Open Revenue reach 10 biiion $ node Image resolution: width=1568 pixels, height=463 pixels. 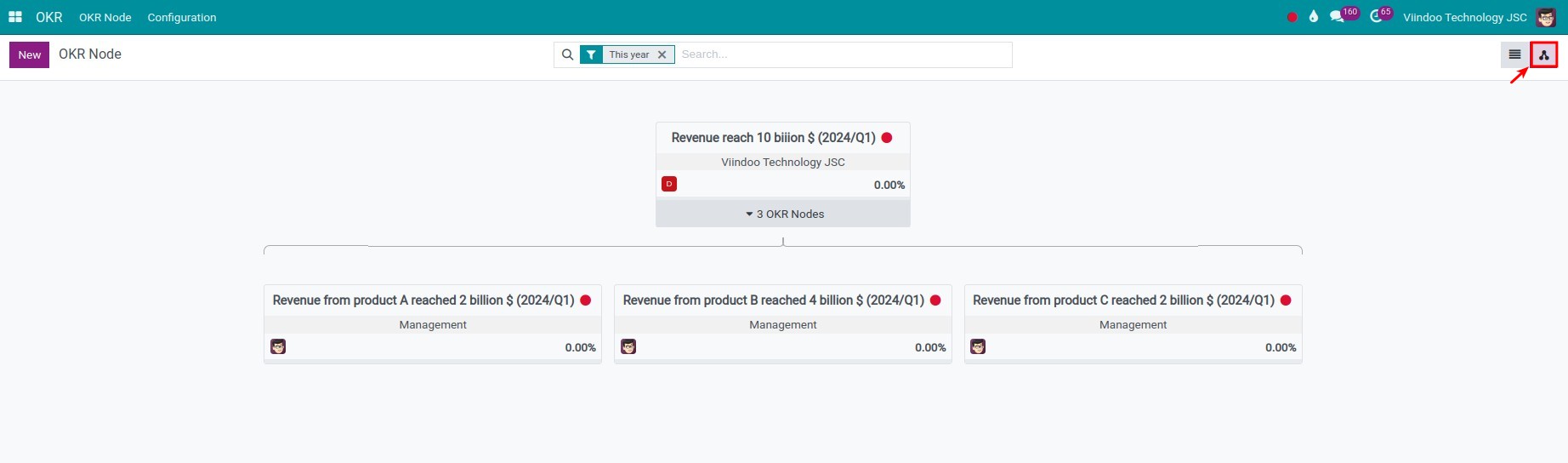pyautogui.click(x=773, y=138)
